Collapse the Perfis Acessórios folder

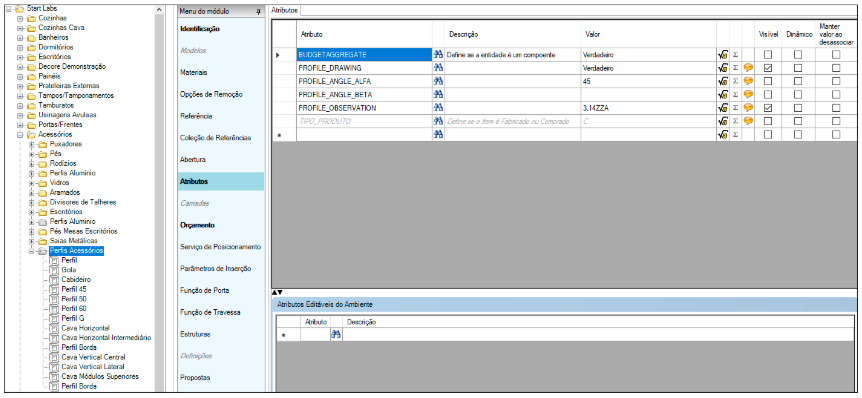(x=32, y=251)
